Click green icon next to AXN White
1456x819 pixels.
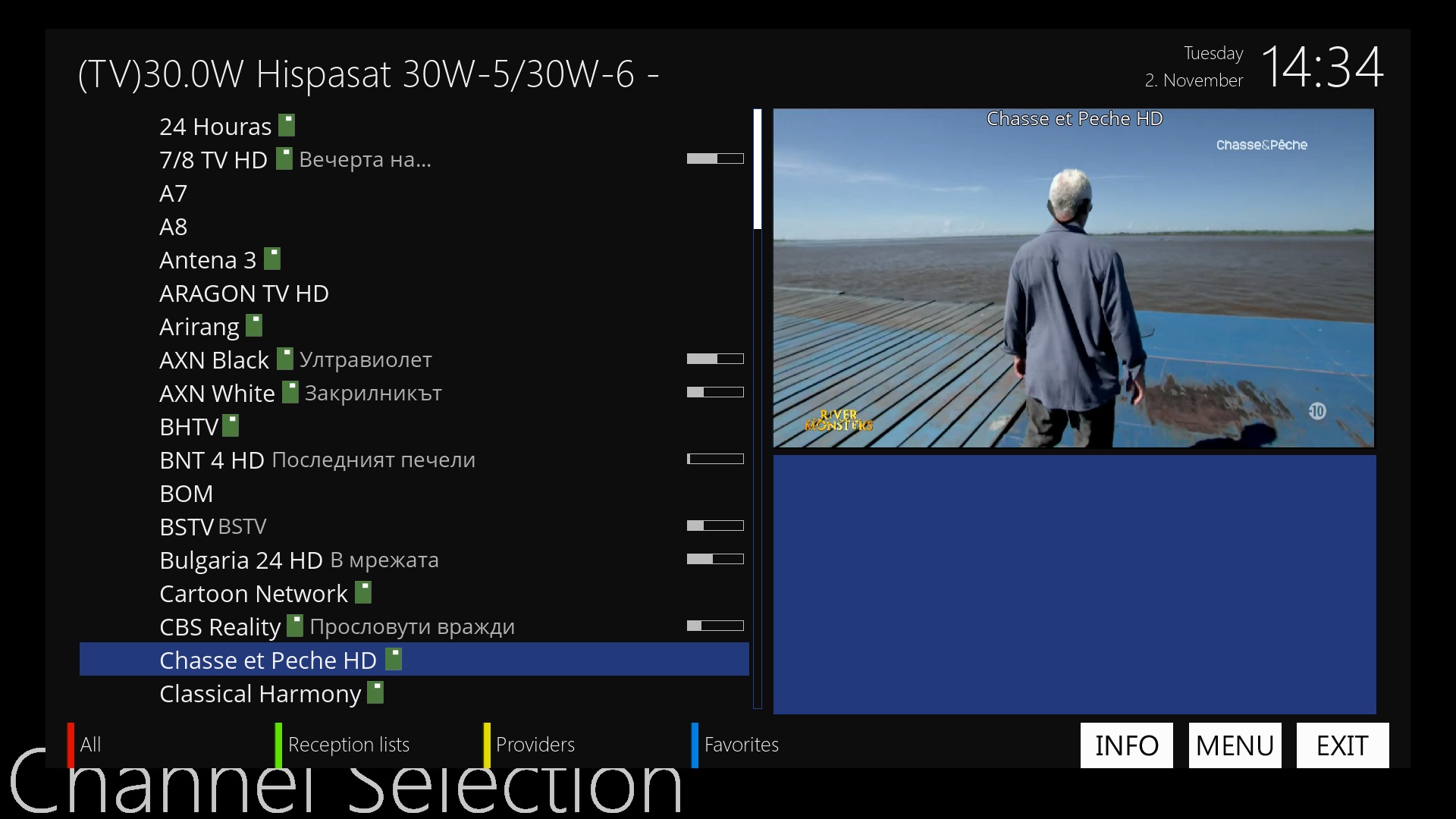(x=290, y=392)
